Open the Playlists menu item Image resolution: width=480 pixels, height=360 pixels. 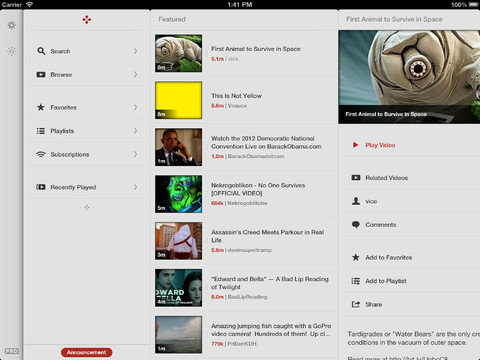(87, 131)
